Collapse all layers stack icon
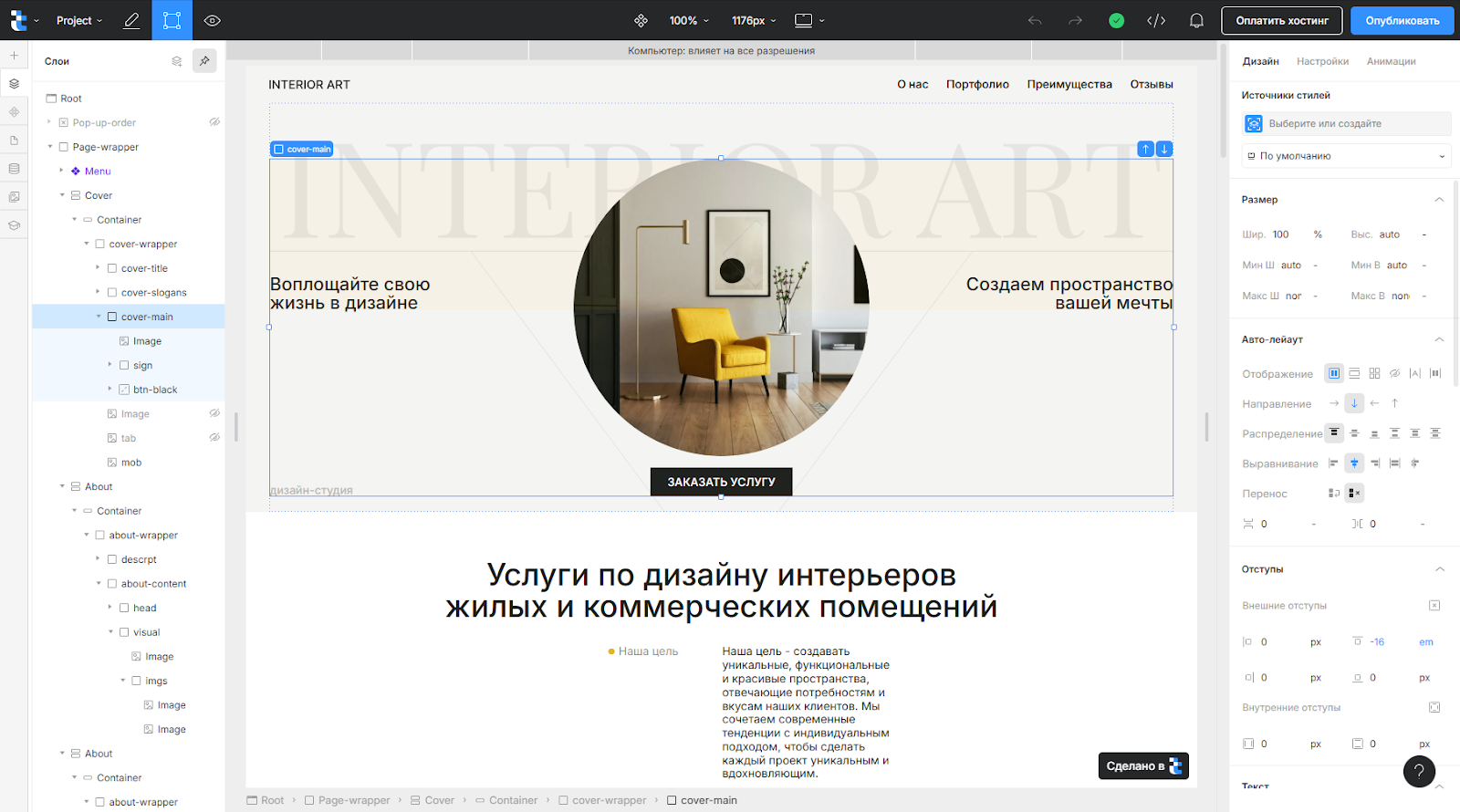The image size is (1460, 812). click(176, 61)
